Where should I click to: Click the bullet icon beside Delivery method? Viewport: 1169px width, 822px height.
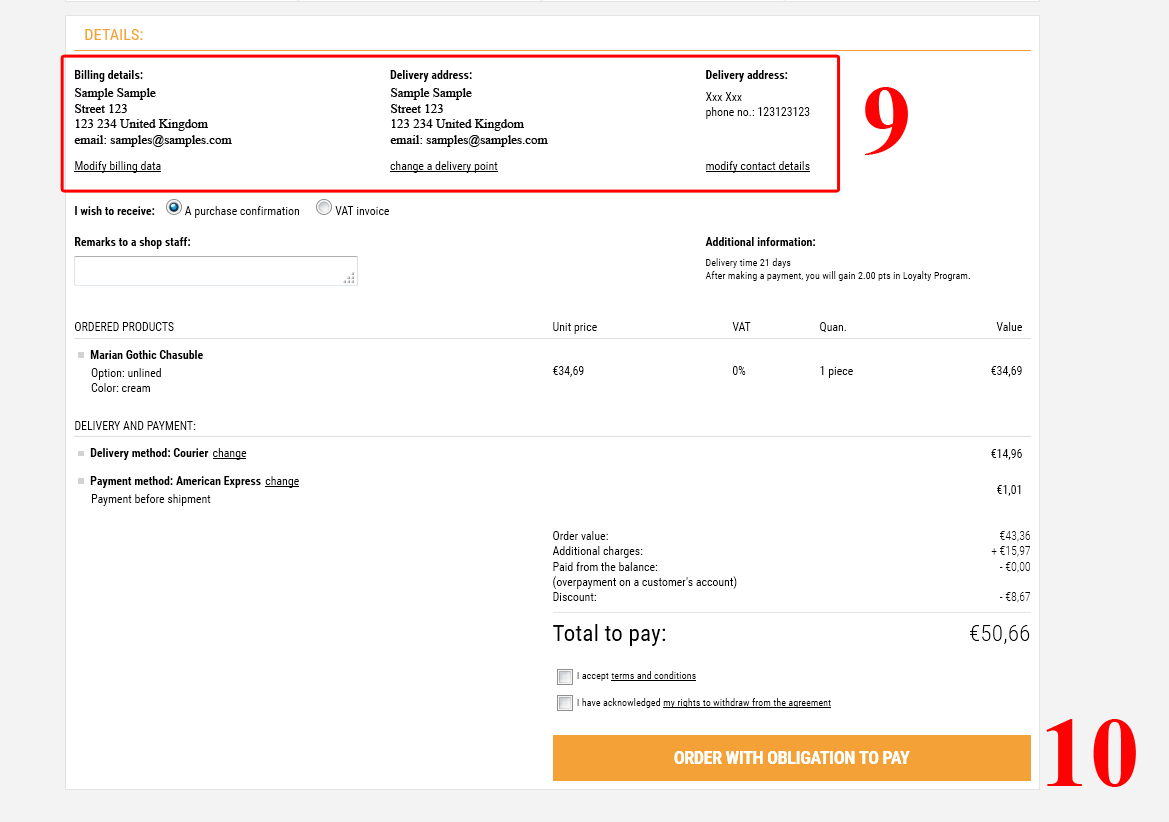[x=80, y=454]
